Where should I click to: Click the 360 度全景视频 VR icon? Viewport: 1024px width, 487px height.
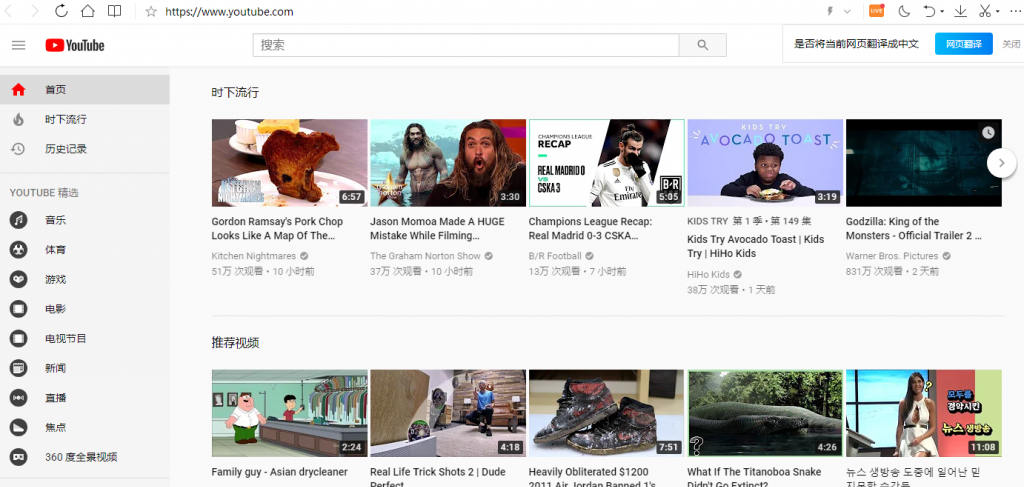(x=18, y=457)
